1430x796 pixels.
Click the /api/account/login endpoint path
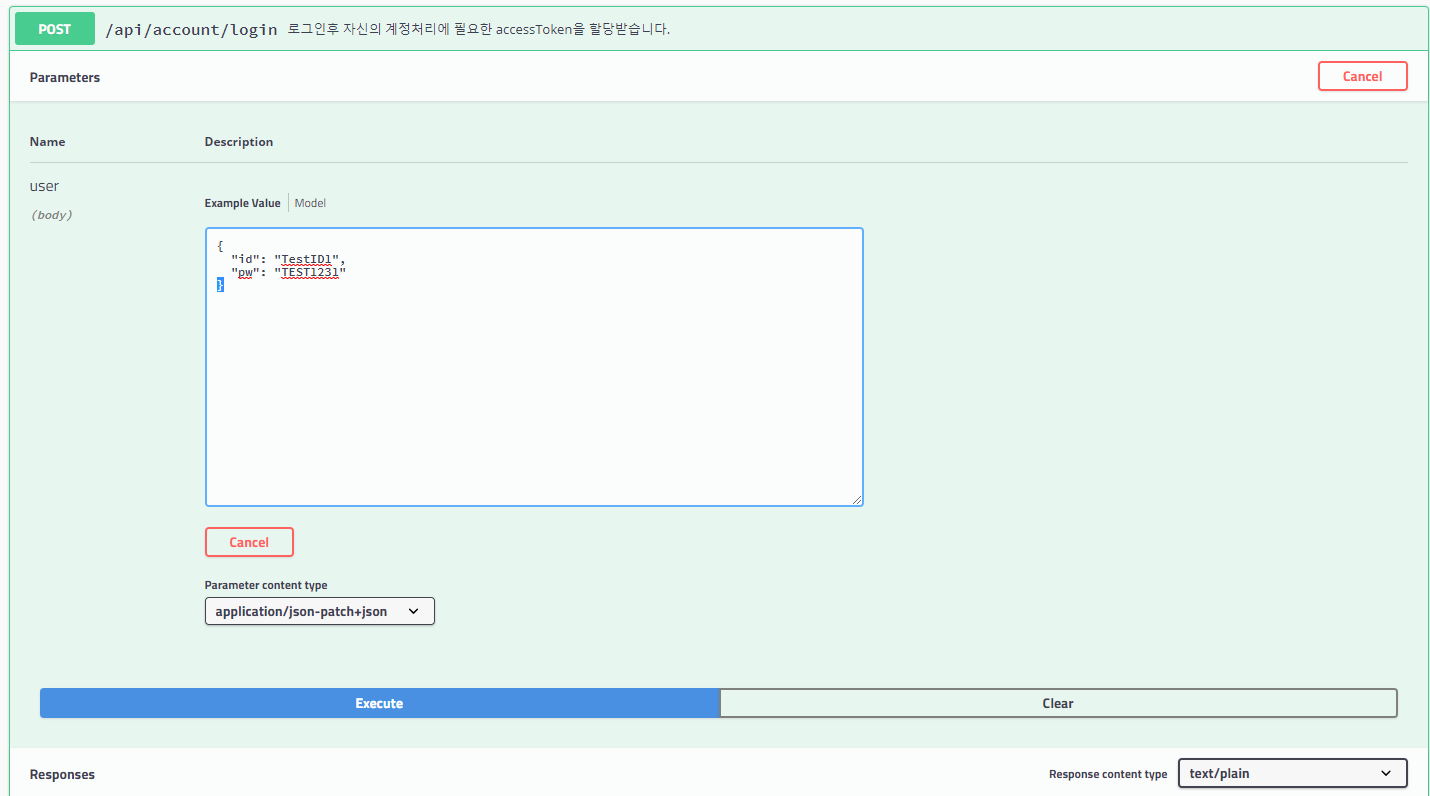click(191, 30)
